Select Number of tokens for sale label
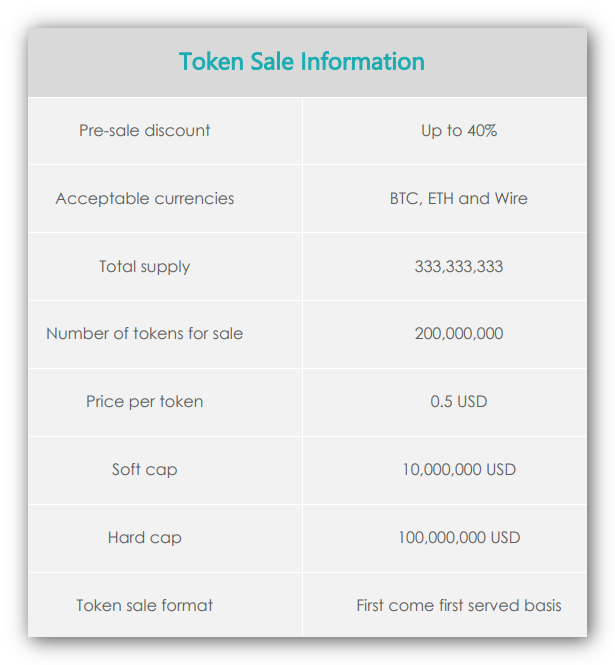This screenshot has width=615, height=665. pyautogui.click(x=144, y=333)
